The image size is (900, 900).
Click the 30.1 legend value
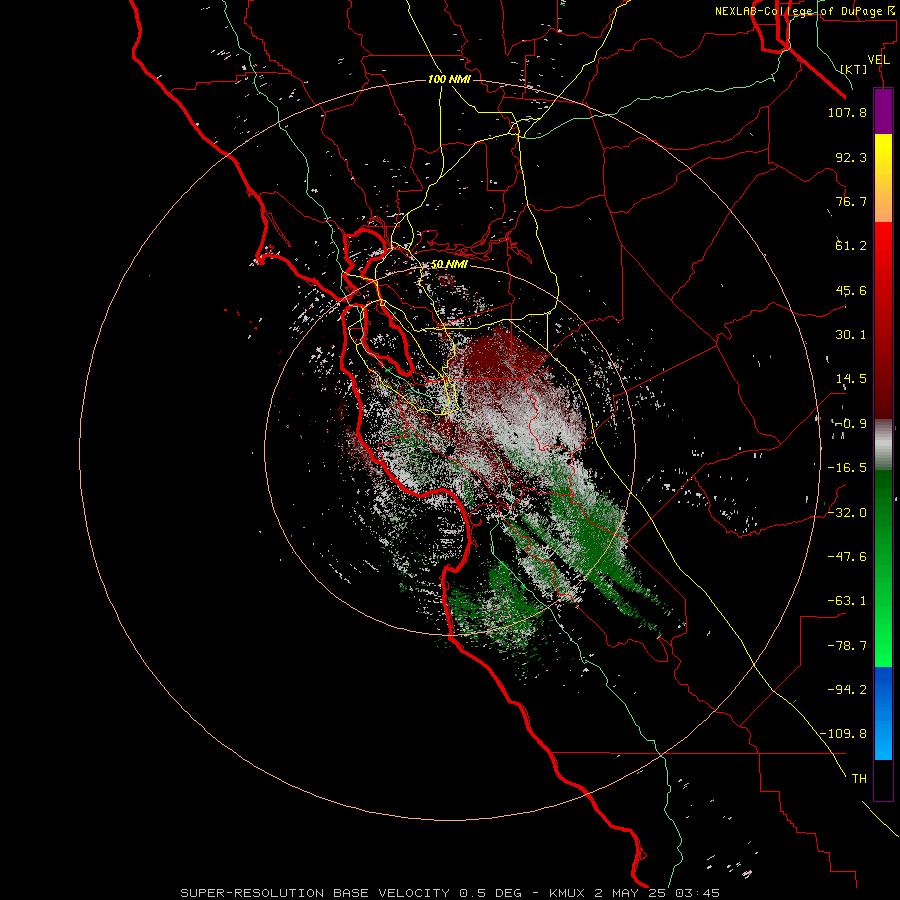tap(851, 335)
